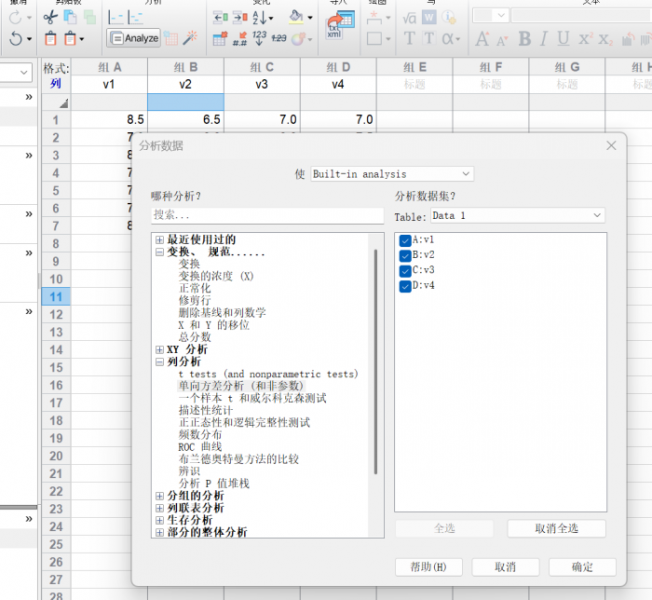Viewport: 652px width, 600px height.
Task: Click the analysis search field
Action: [x=267, y=215]
